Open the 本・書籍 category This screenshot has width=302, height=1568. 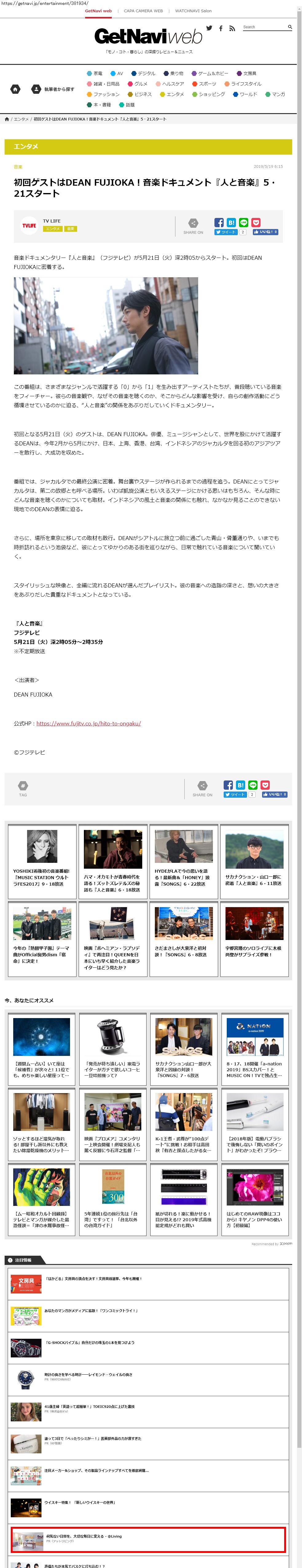pos(99,105)
